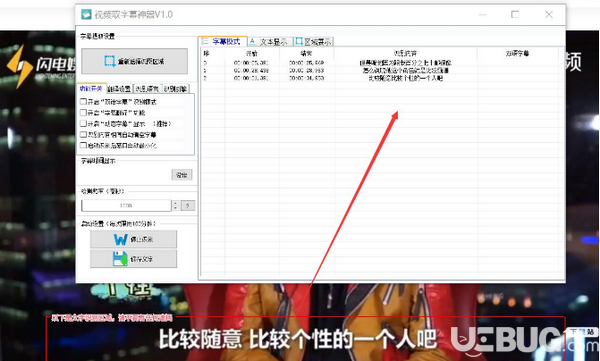600x361 pixels.
Task: Click the save file button with floppy icon
Action: click(134, 259)
